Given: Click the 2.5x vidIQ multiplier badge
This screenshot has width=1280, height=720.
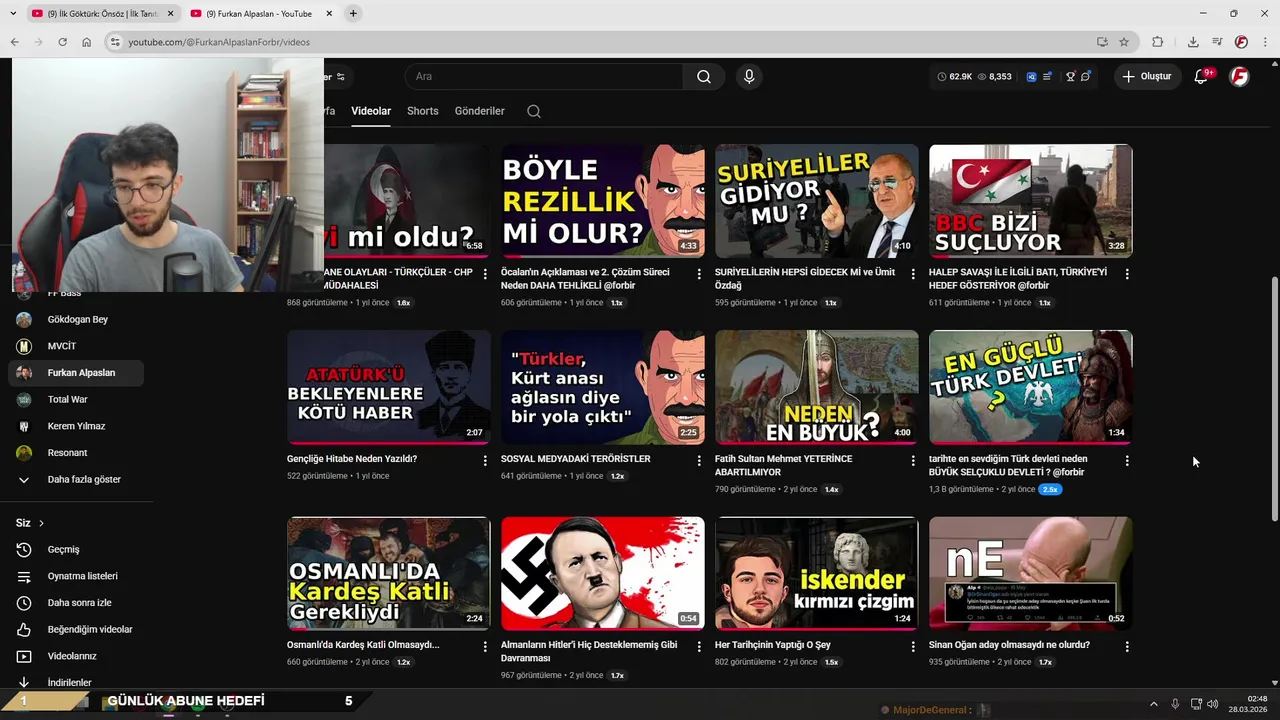Looking at the screenshot, I should (1050, 490).
